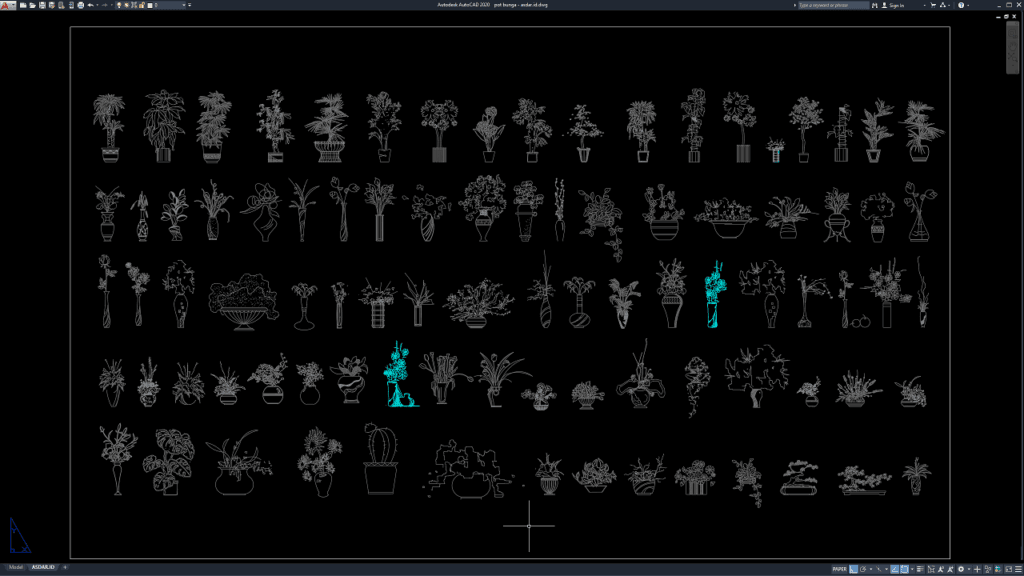Save the drawing via Quick Access toolbar
The image size is (1024, 576).
[x=42, y=6]
